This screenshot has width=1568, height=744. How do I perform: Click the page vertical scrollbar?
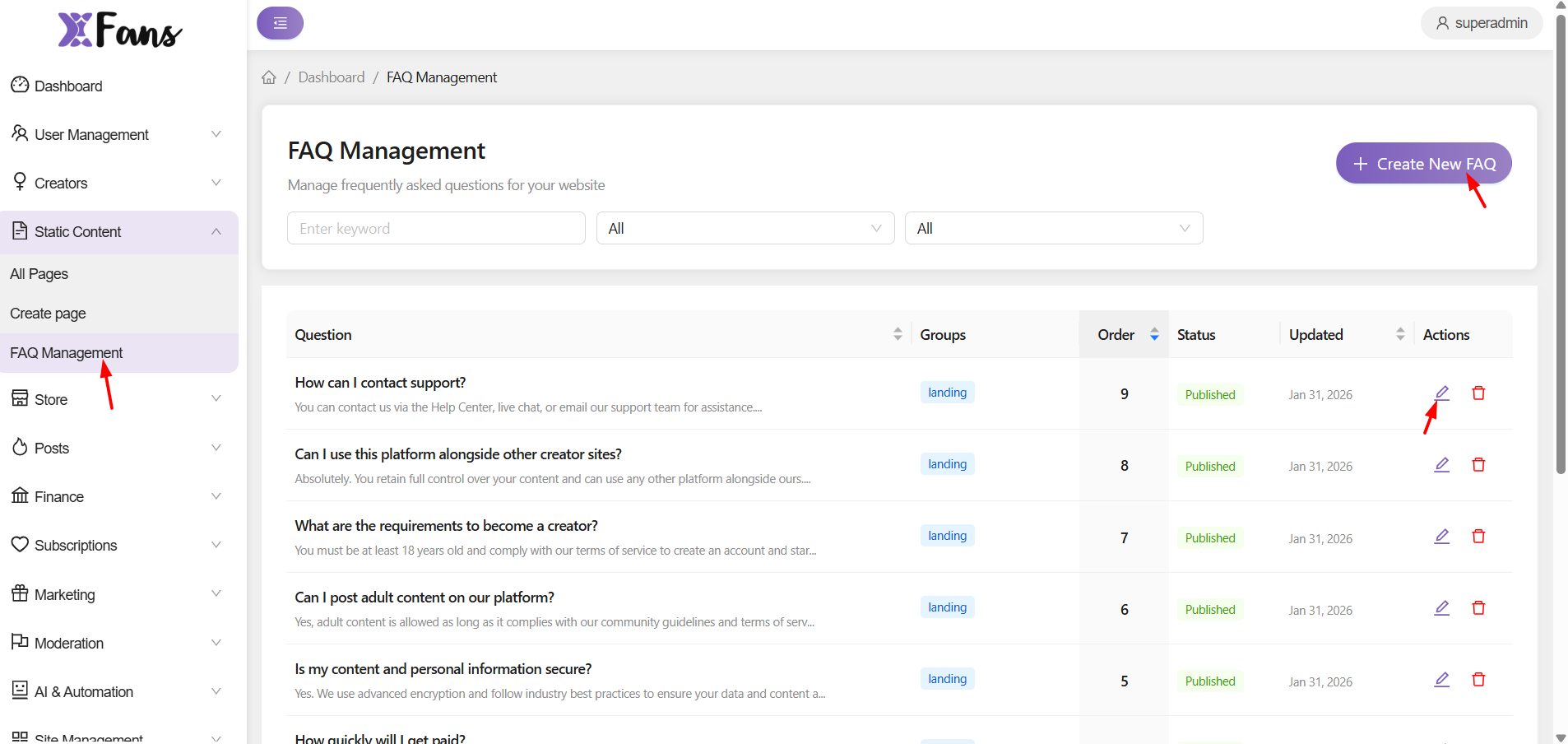(x=1561, y=247)
